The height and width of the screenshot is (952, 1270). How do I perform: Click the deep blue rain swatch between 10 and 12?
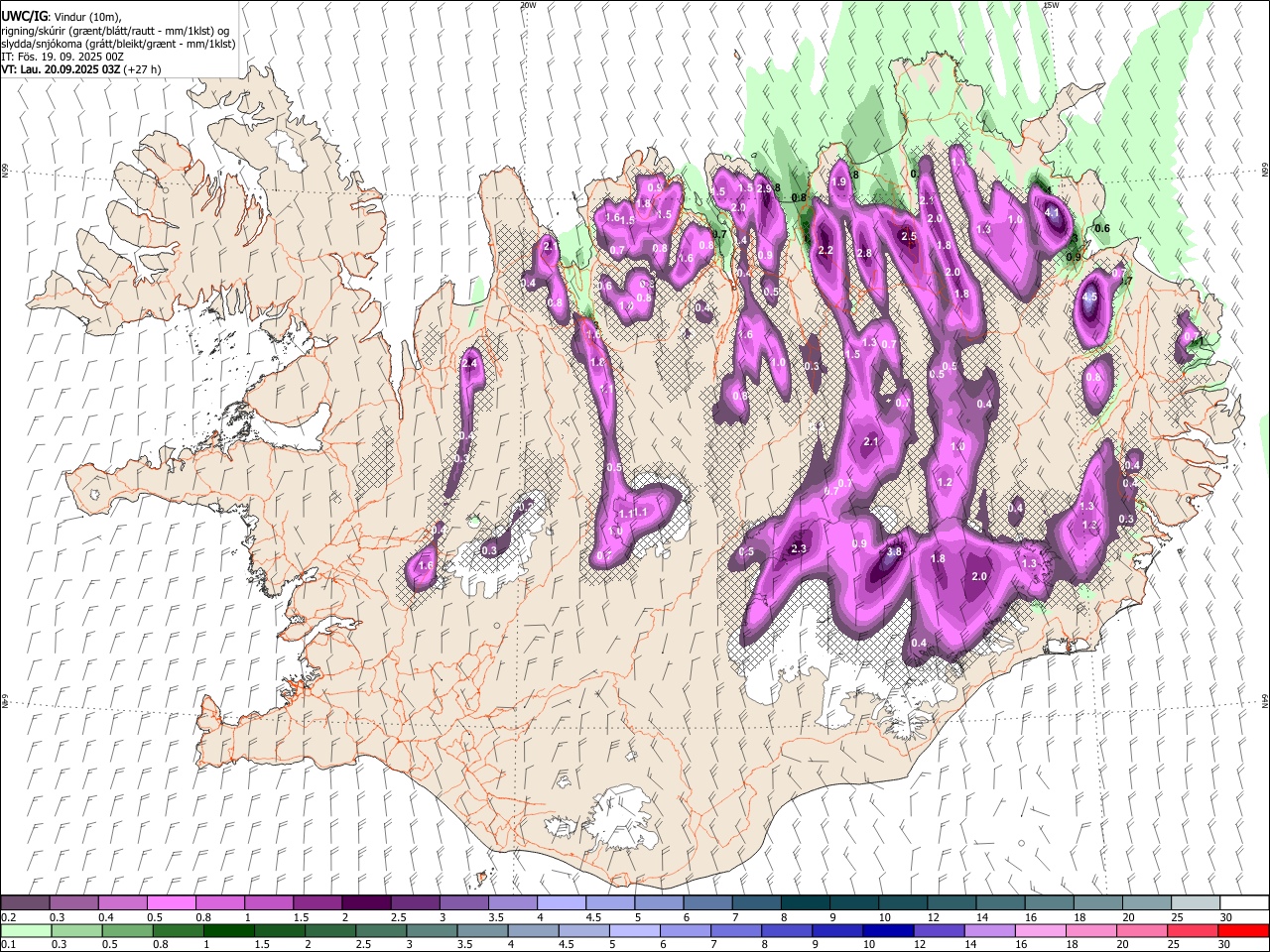coord(887,931)
